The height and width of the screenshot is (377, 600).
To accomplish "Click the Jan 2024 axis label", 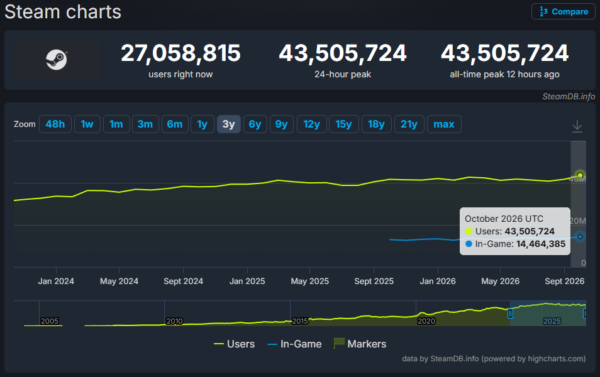I will 56,281.
